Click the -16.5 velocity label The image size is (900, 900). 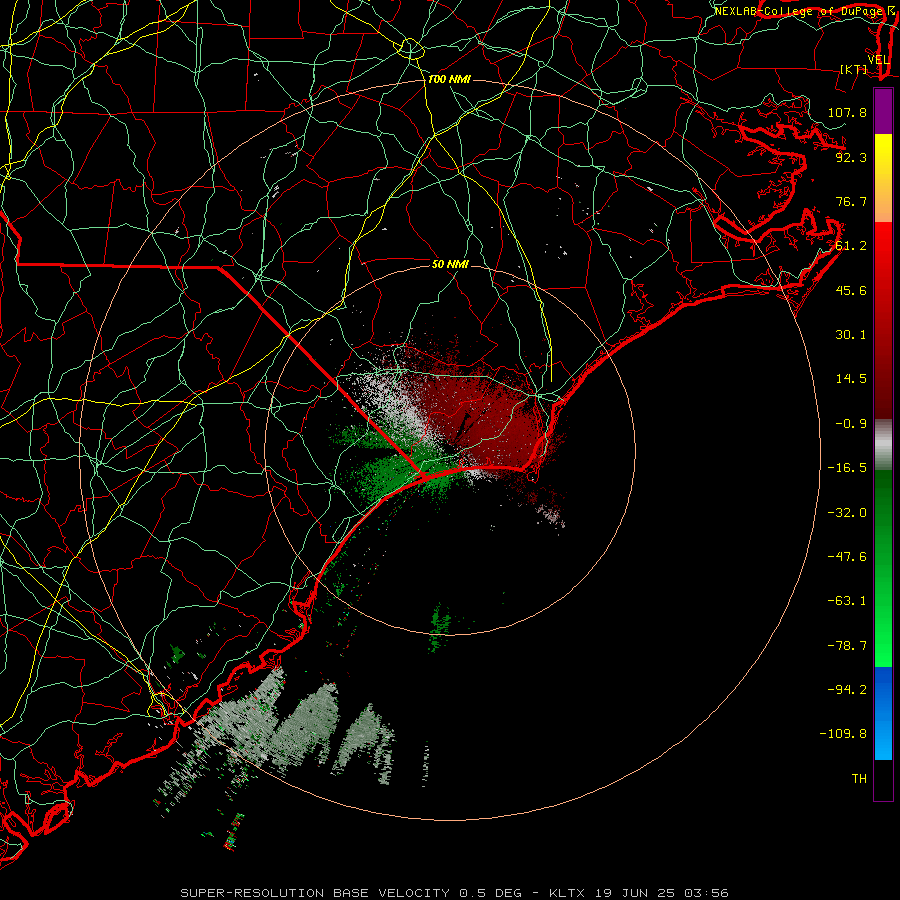pos(847,468)
